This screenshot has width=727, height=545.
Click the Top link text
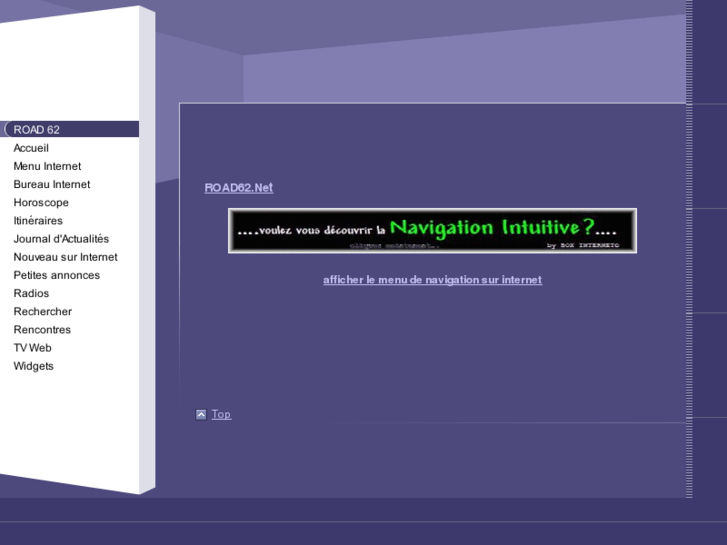tap(221, 414)
